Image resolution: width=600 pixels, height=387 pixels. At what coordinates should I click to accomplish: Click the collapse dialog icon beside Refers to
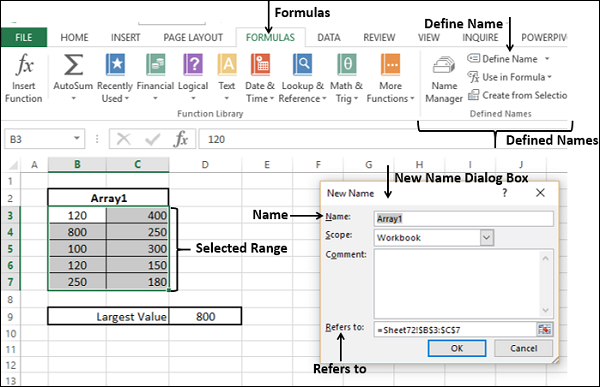(x=545, y=329)
